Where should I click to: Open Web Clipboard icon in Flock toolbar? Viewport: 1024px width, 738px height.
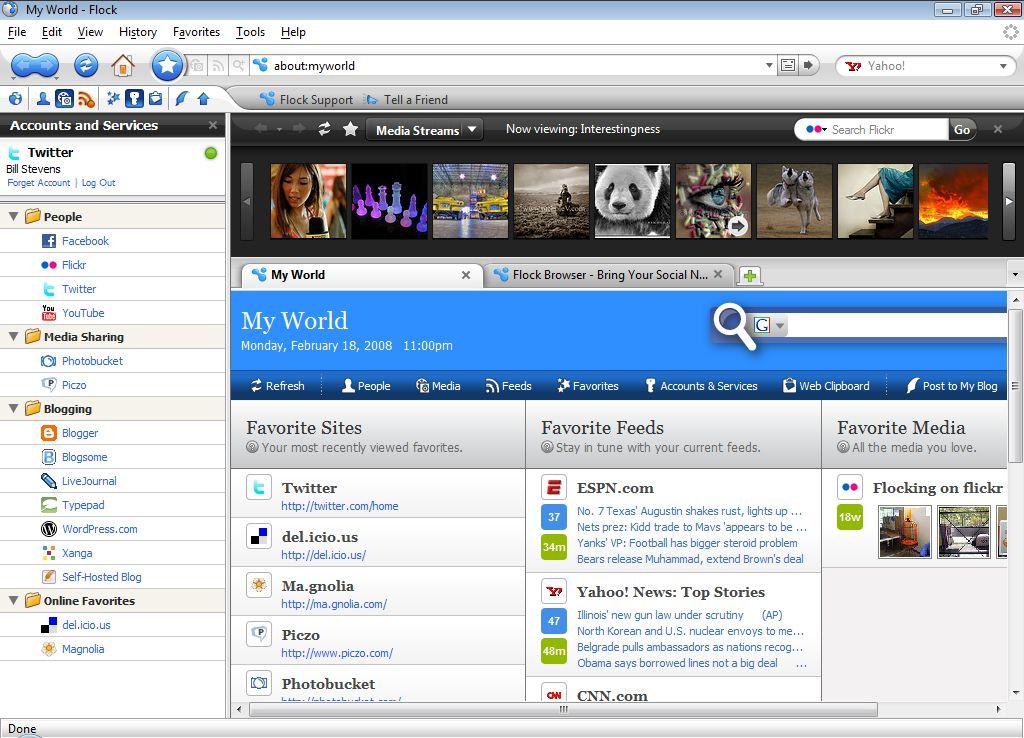(155, 99)
